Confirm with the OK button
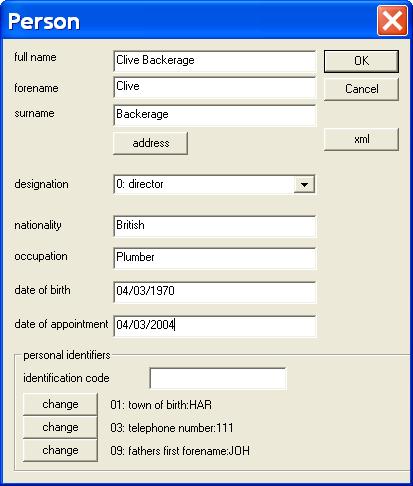 [x=361, y=61]
